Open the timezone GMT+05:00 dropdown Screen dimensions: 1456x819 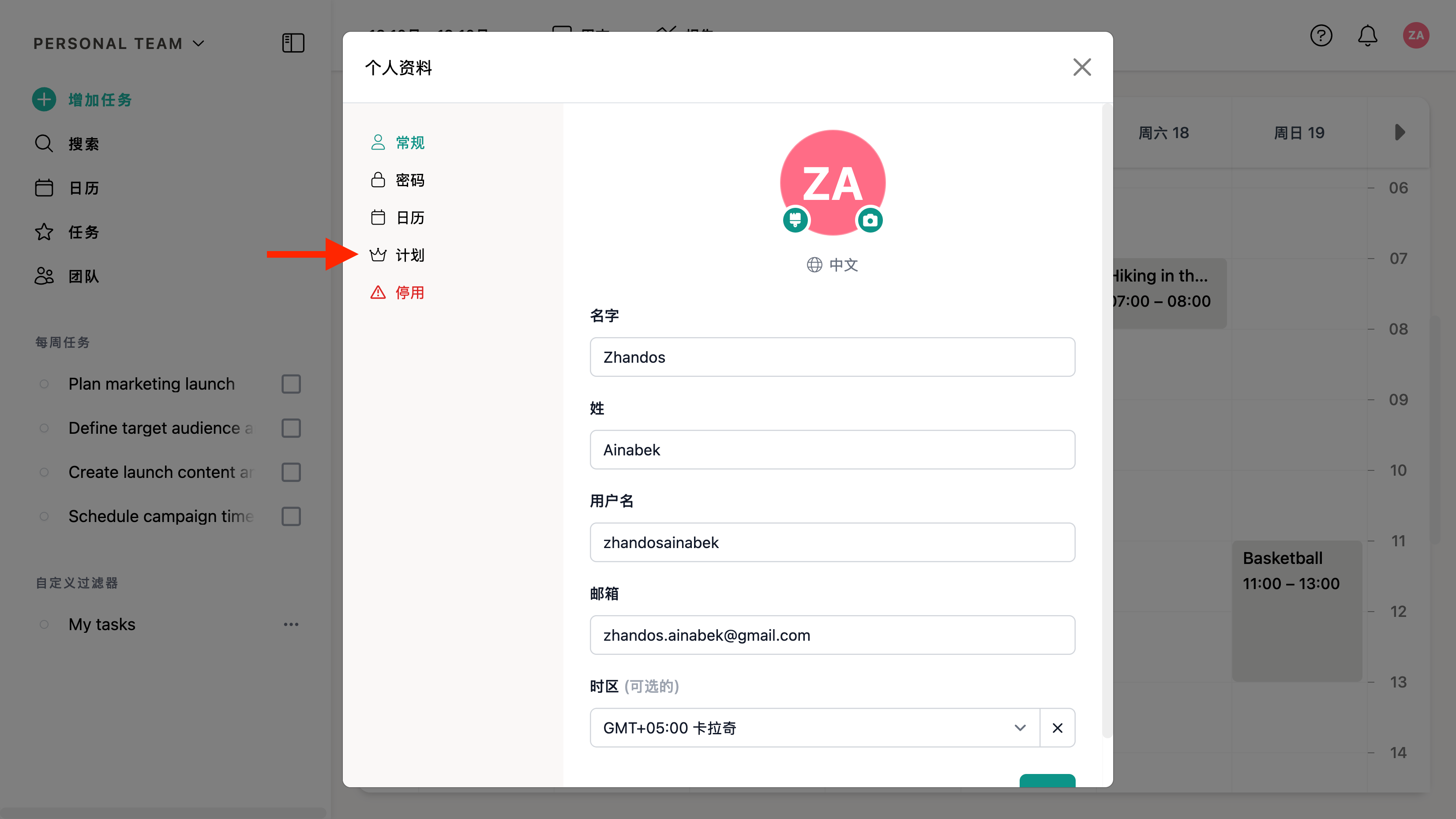814,727
